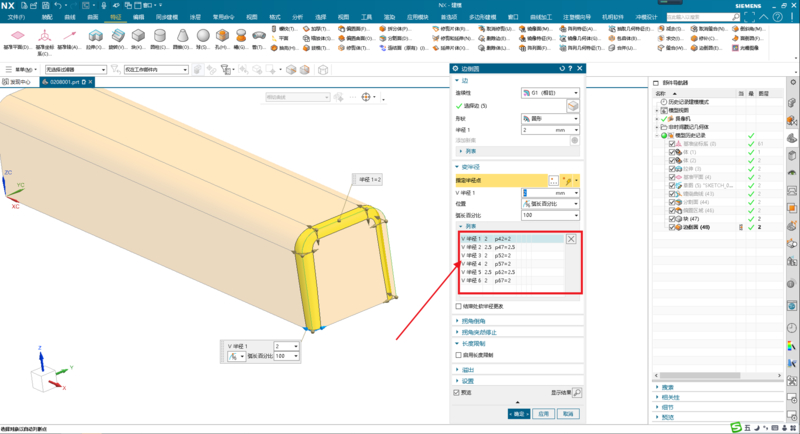800x434 pixels.
Task: Enable the length limit checkbox
Action: [x=458, y=356]
